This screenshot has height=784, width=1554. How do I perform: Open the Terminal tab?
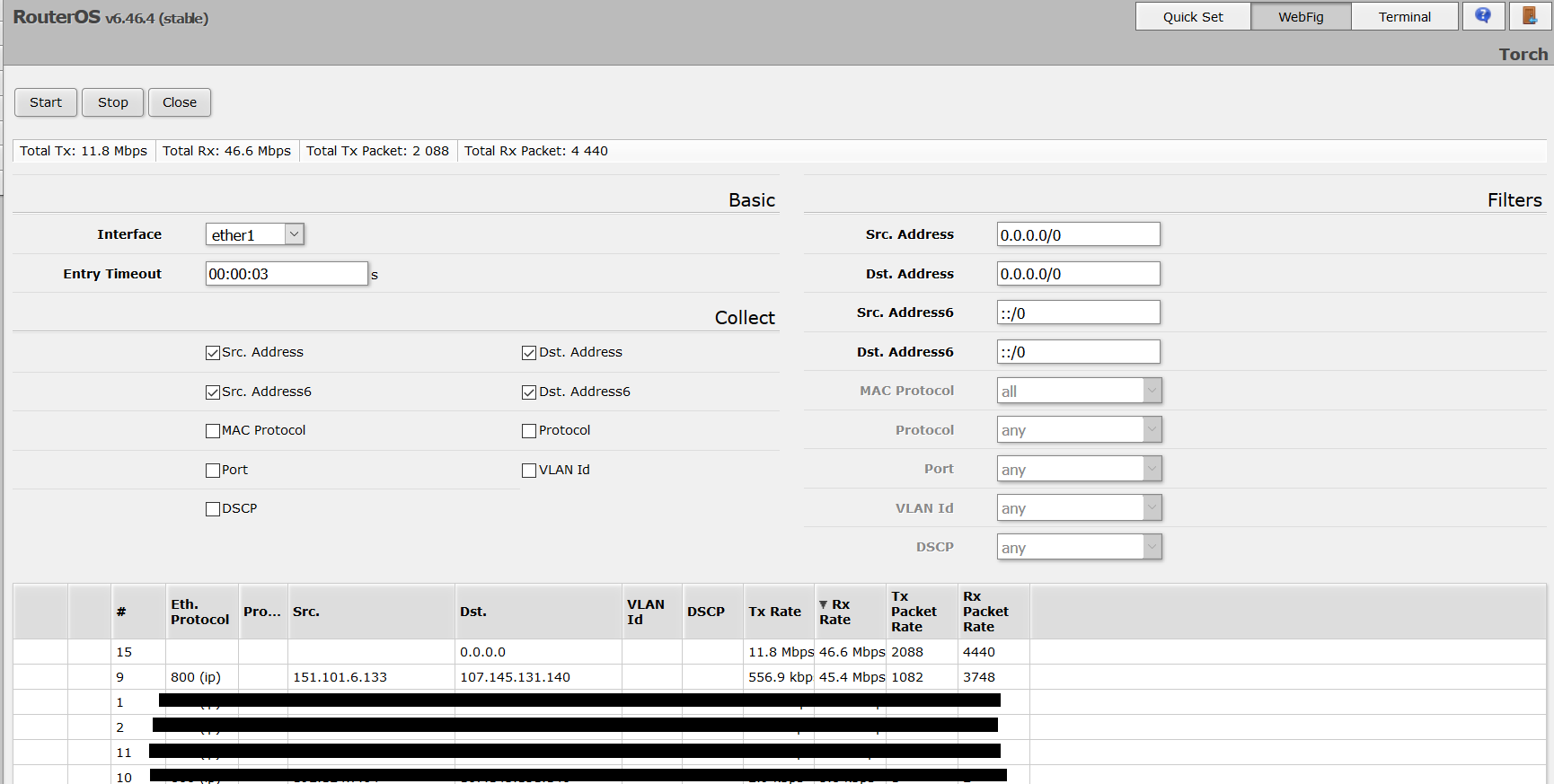coord(1405,16)
